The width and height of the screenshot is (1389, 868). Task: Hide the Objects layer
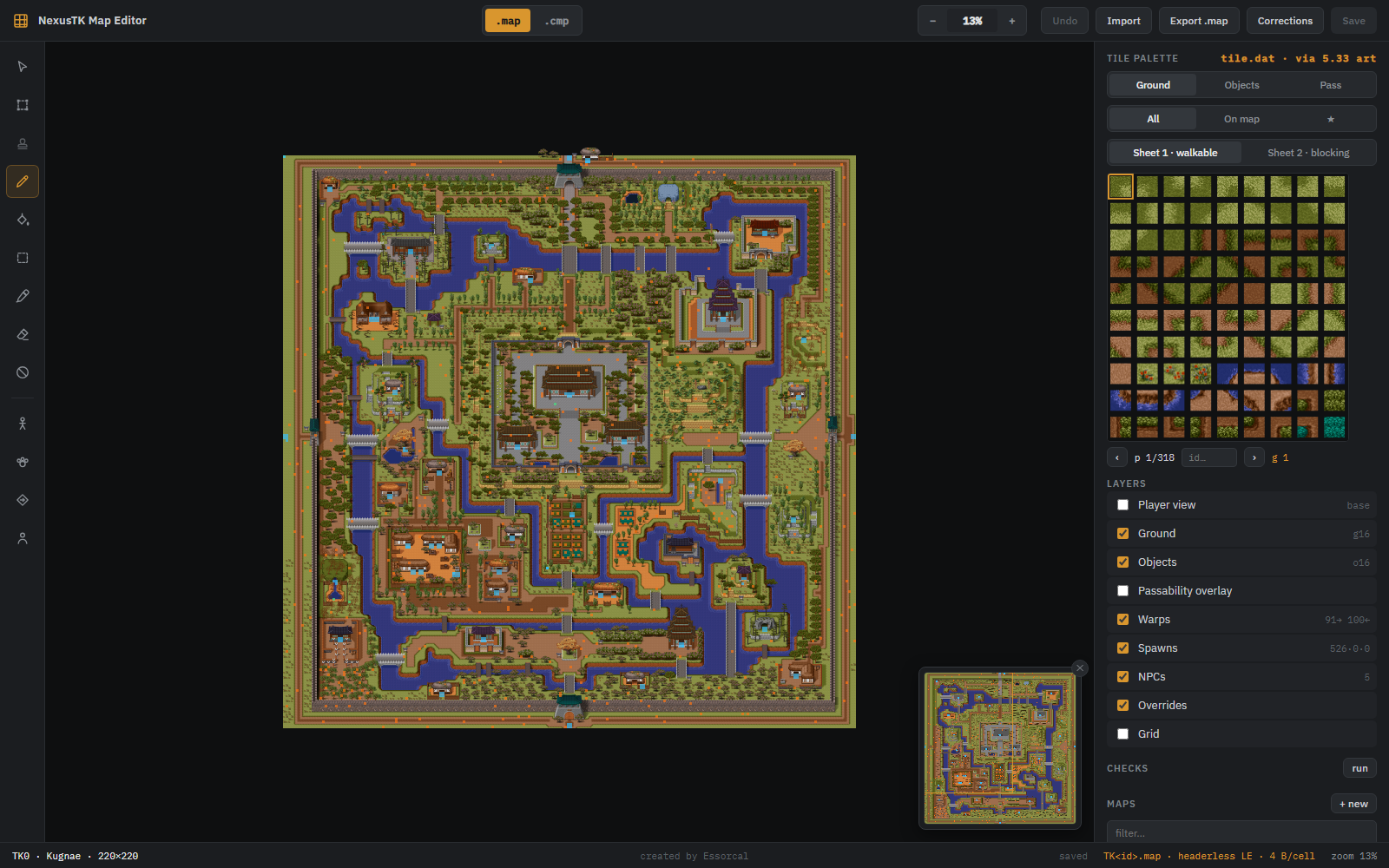tap(1122, 562)
